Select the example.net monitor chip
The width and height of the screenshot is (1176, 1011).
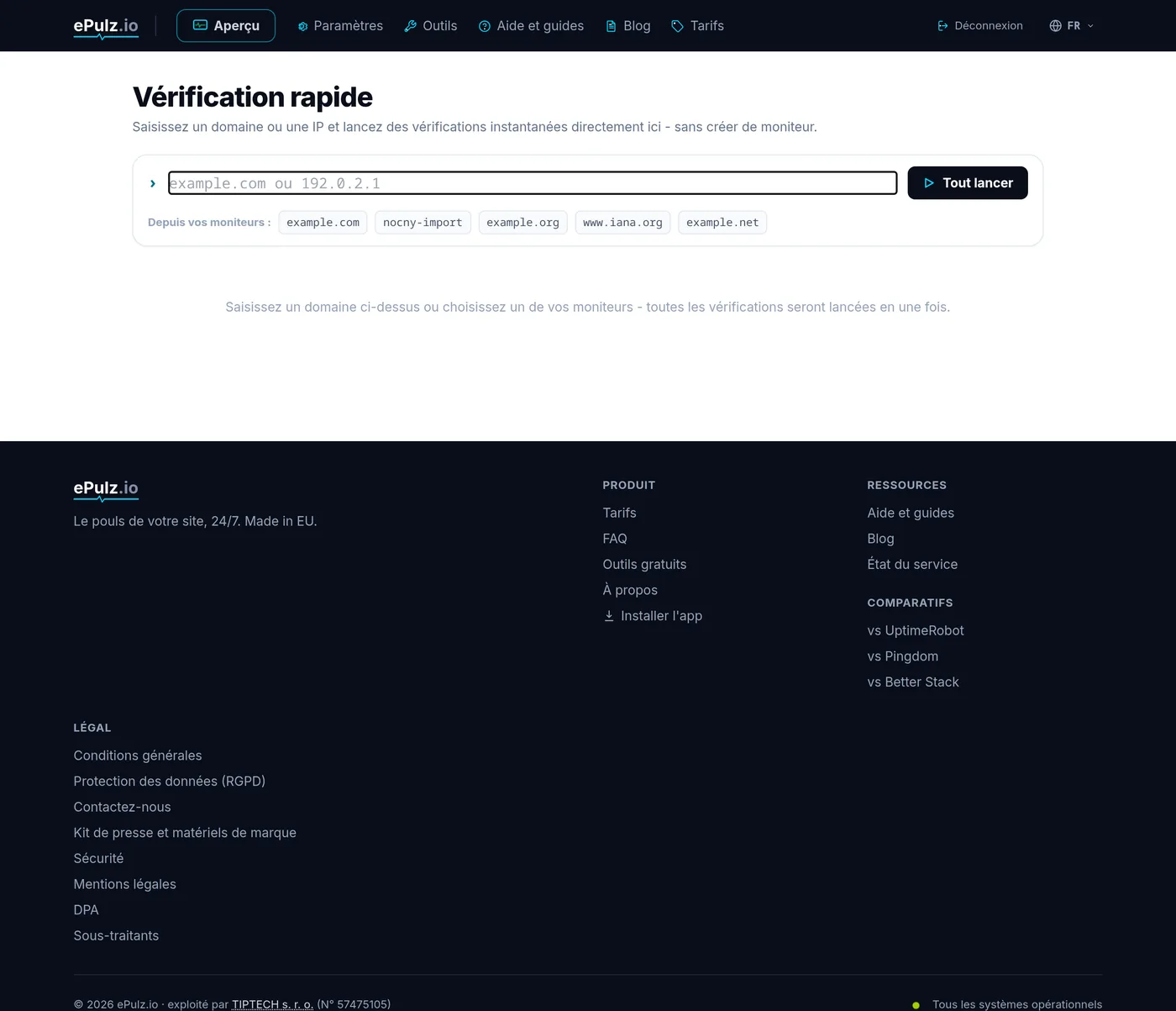[722, 223]
